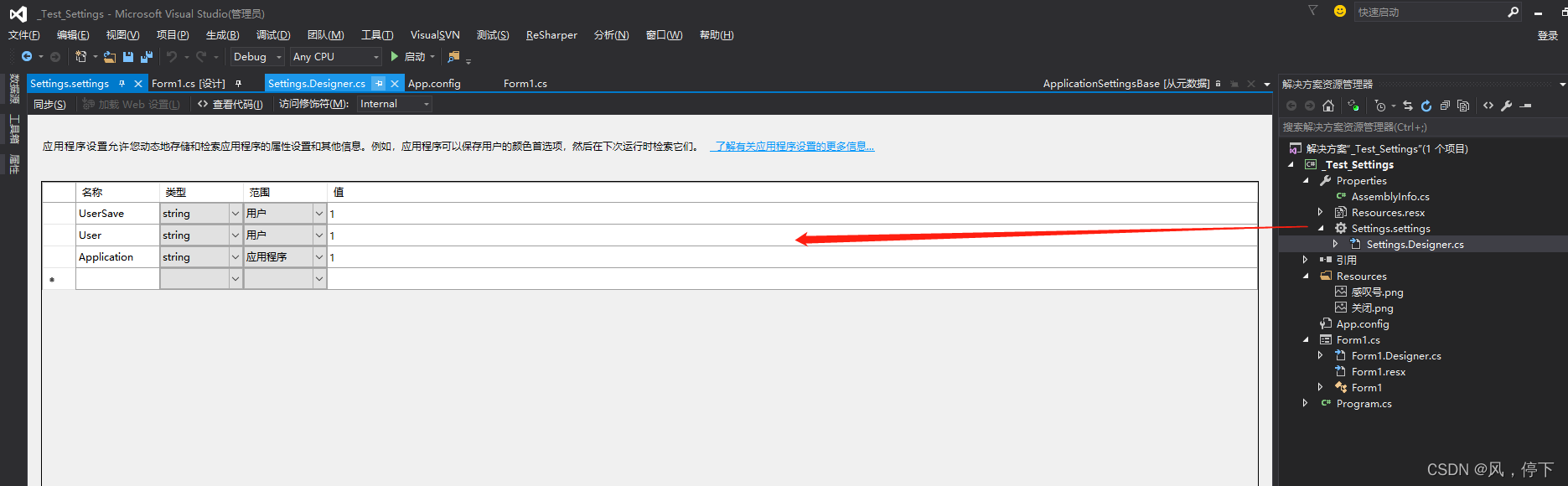The image size is (1568, 486).
Task: Open the 工具箱 side panel tab
Action: click(14, 128)
